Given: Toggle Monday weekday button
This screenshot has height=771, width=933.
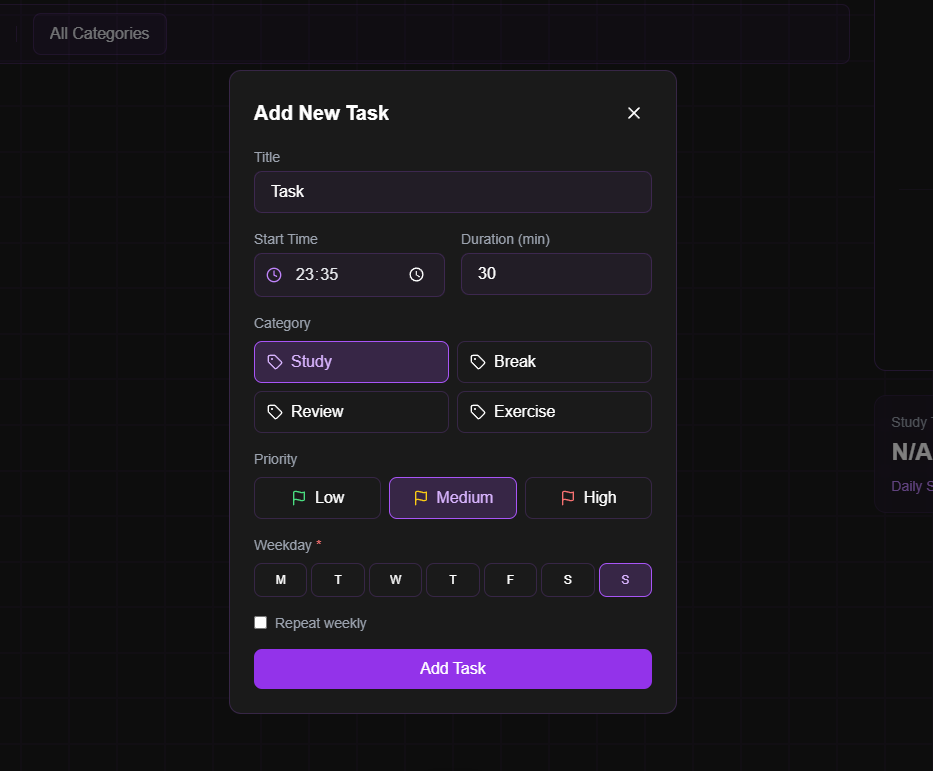Looking at the screenshot, I should click(x=280, y=580).
